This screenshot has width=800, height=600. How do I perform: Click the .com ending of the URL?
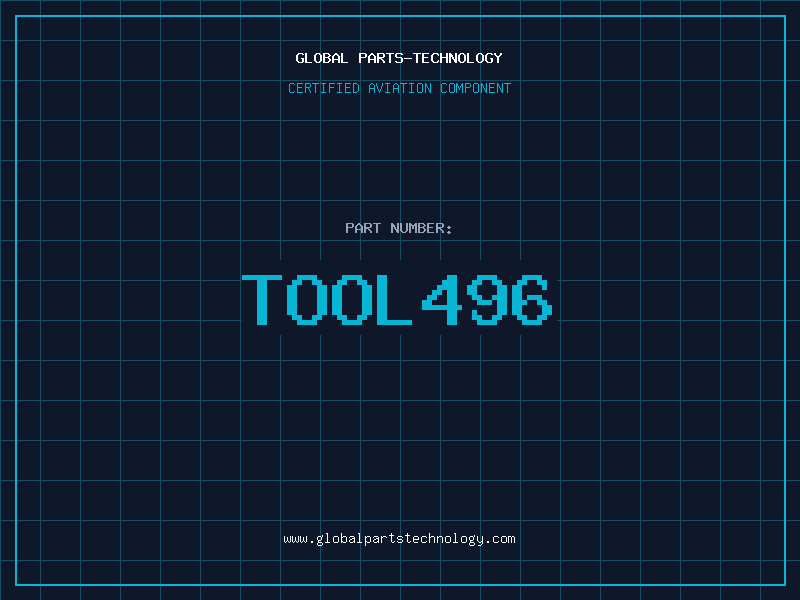(x=501, y=539)
